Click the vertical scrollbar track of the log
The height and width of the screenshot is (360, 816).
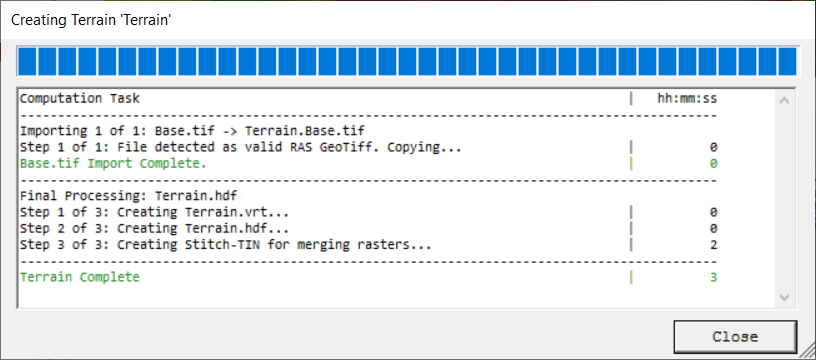(785, 199)
